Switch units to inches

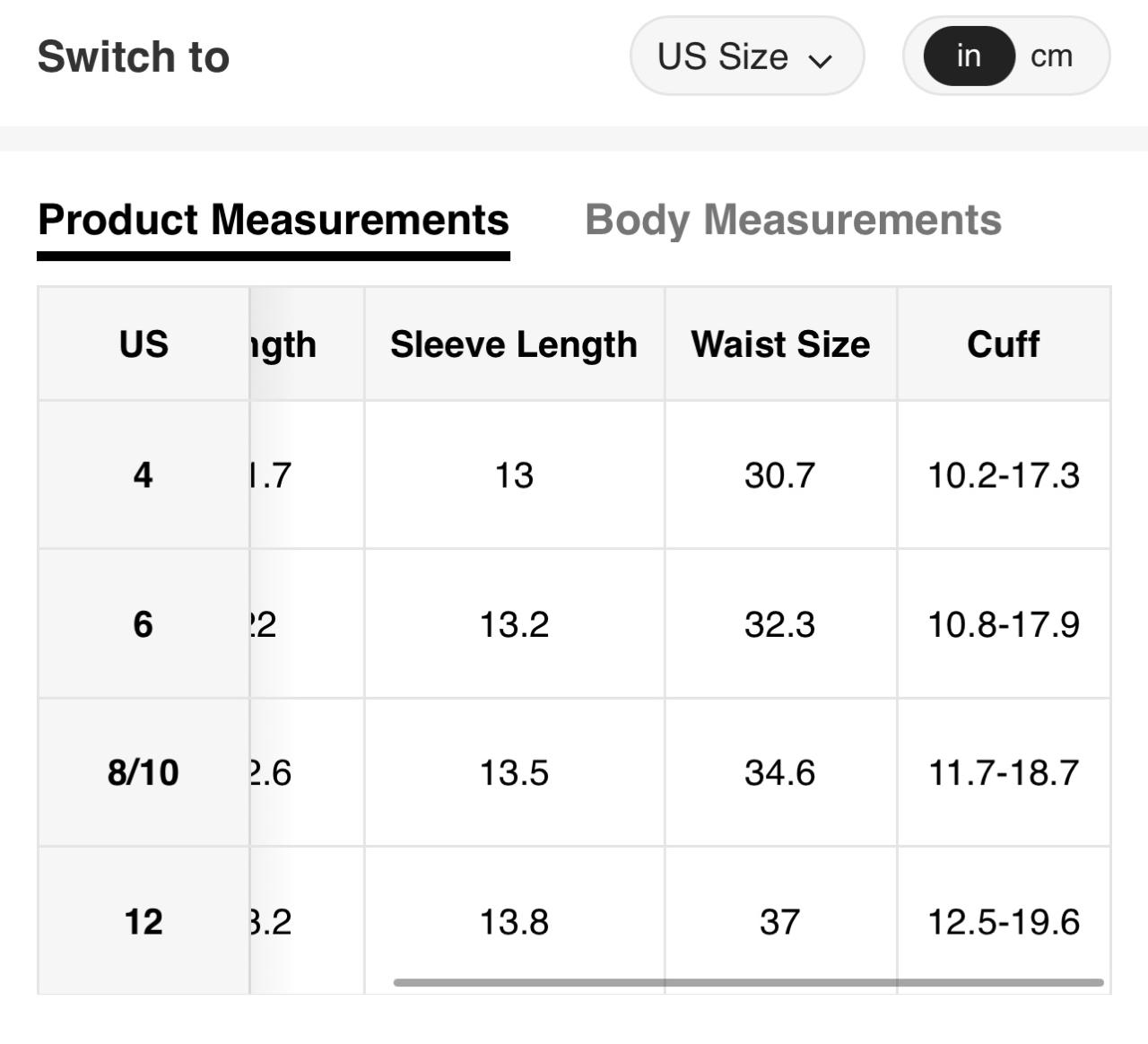pos(969,57)
